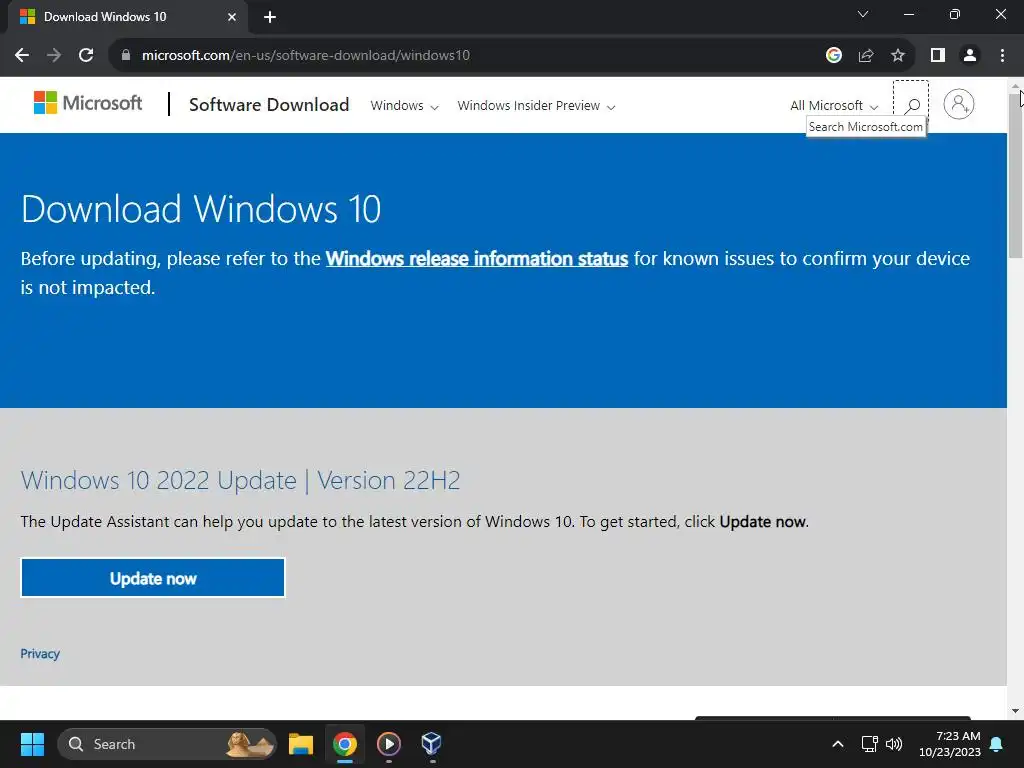Open the clock showing 7:23 AM

click(950, 744)
